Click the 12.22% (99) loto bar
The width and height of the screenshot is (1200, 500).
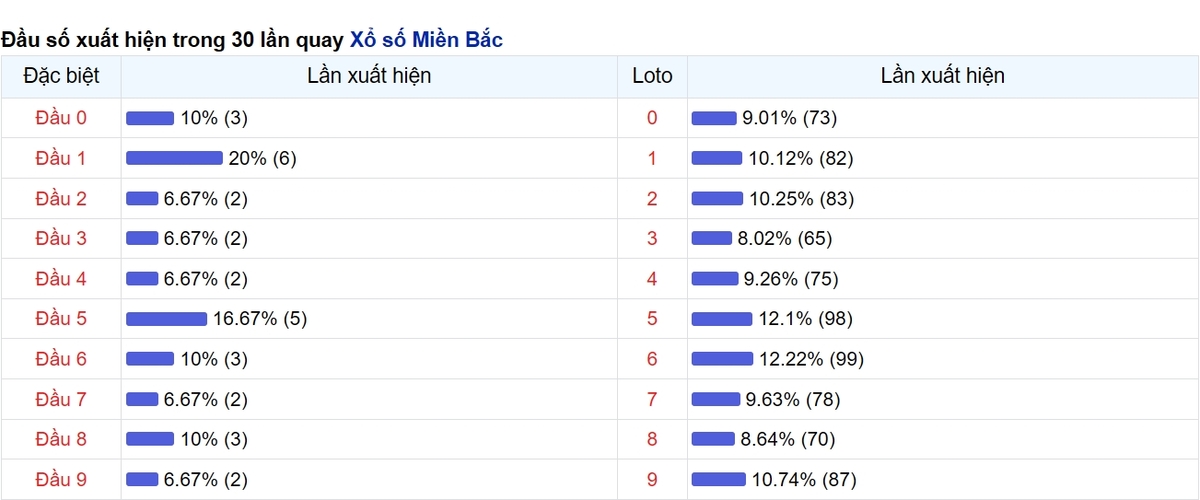coord(723,359)
